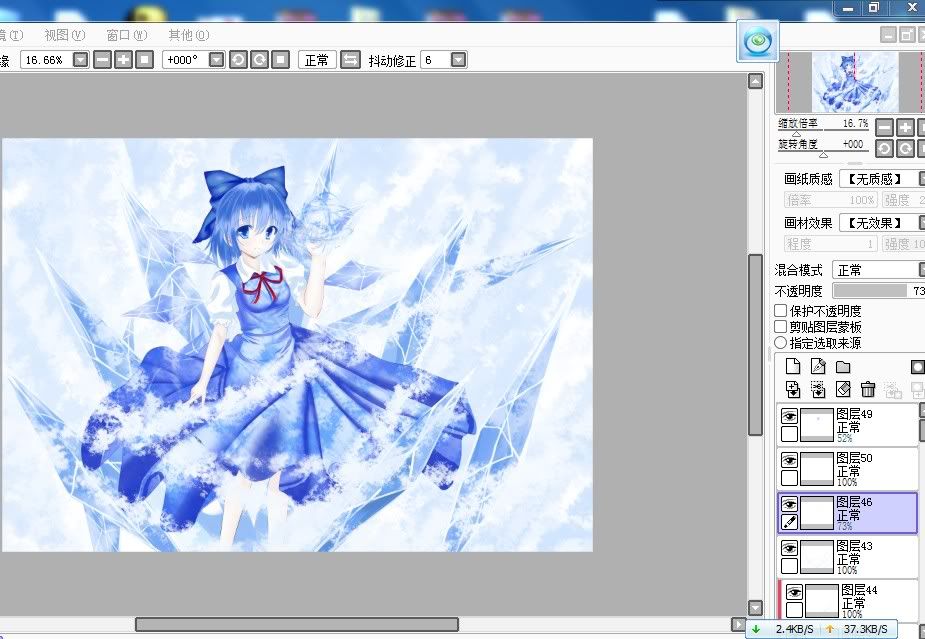This screenshot has width=925, height=639.
Task: Click the highlighted layer name 图层46
Action: coord(854,502)
